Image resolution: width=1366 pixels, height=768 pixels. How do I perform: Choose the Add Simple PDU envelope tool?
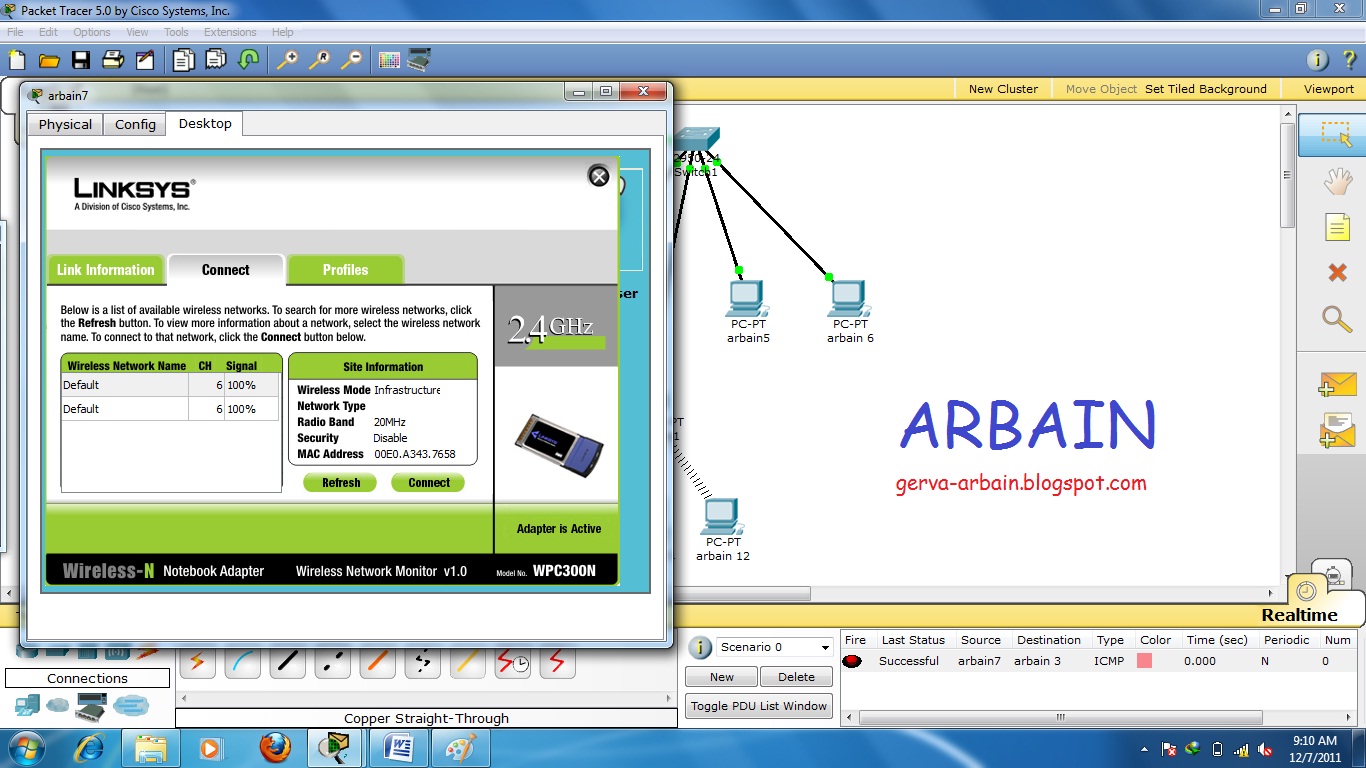tap(1337, 384)
